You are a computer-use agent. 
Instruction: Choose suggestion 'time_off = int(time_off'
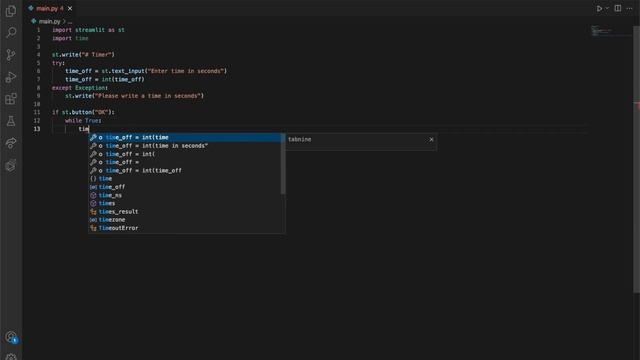pyautogui.click(x=184, y=171)
